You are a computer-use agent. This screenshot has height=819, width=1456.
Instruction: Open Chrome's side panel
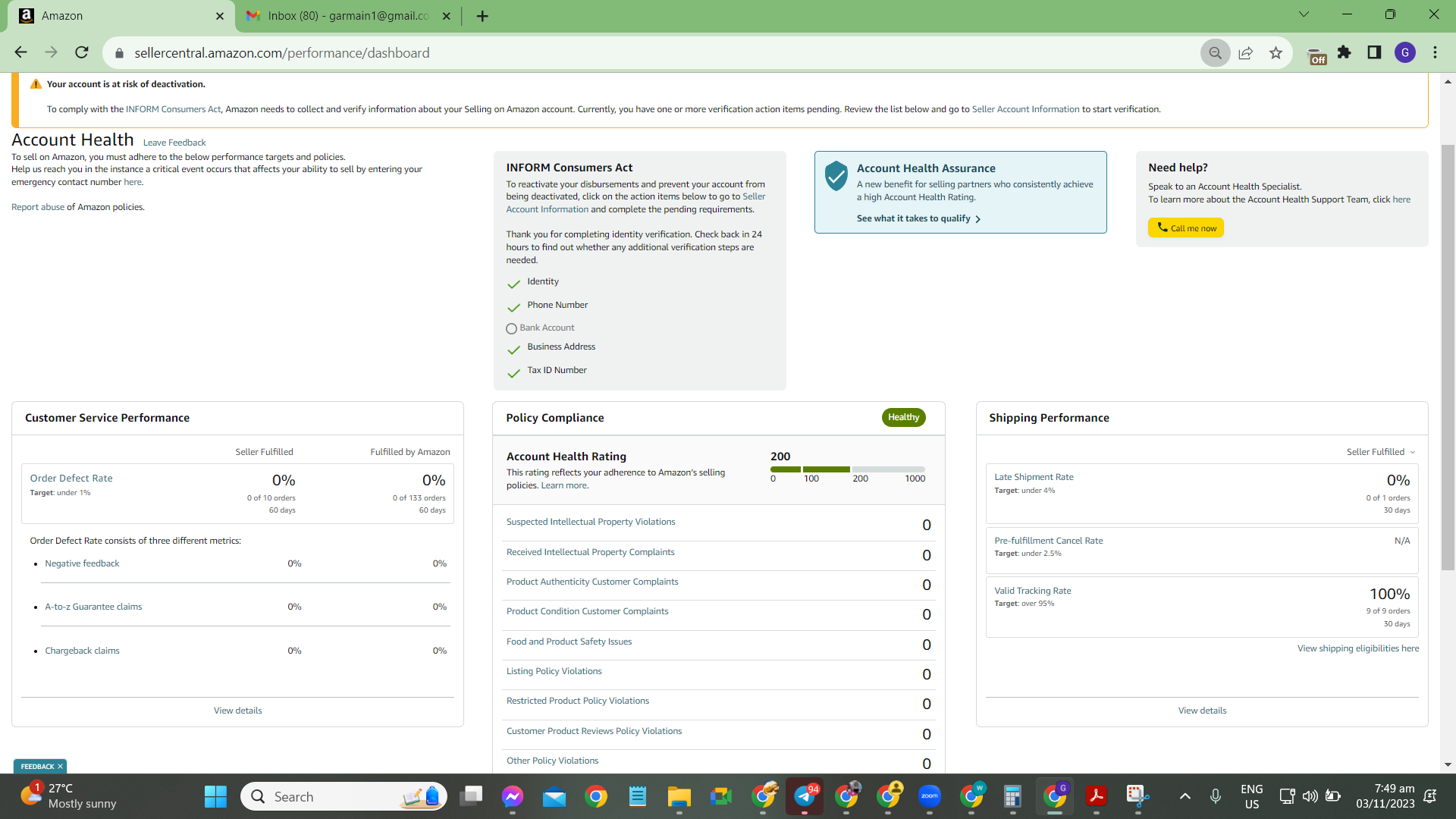click(1374, 52)
